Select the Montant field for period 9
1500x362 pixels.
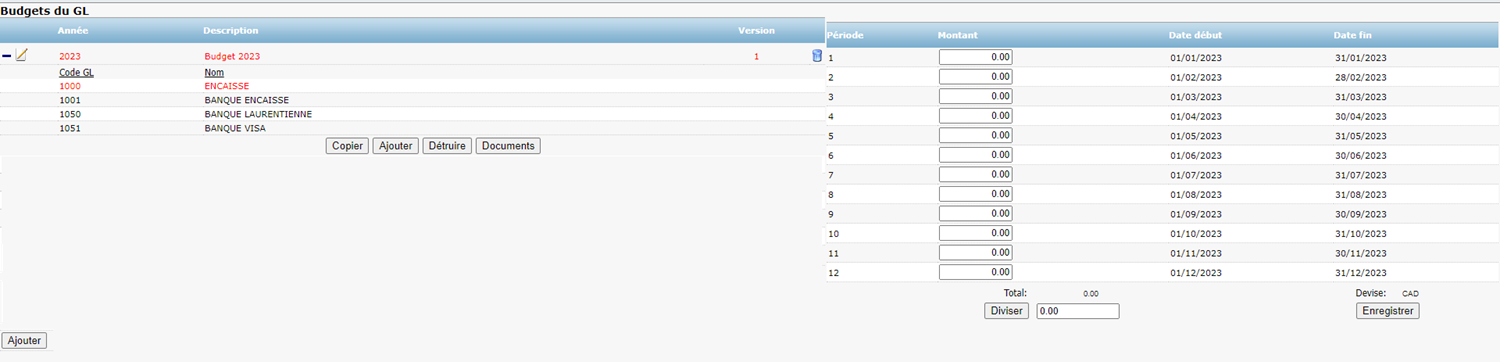pyautogui.click(x=976, y=213)
